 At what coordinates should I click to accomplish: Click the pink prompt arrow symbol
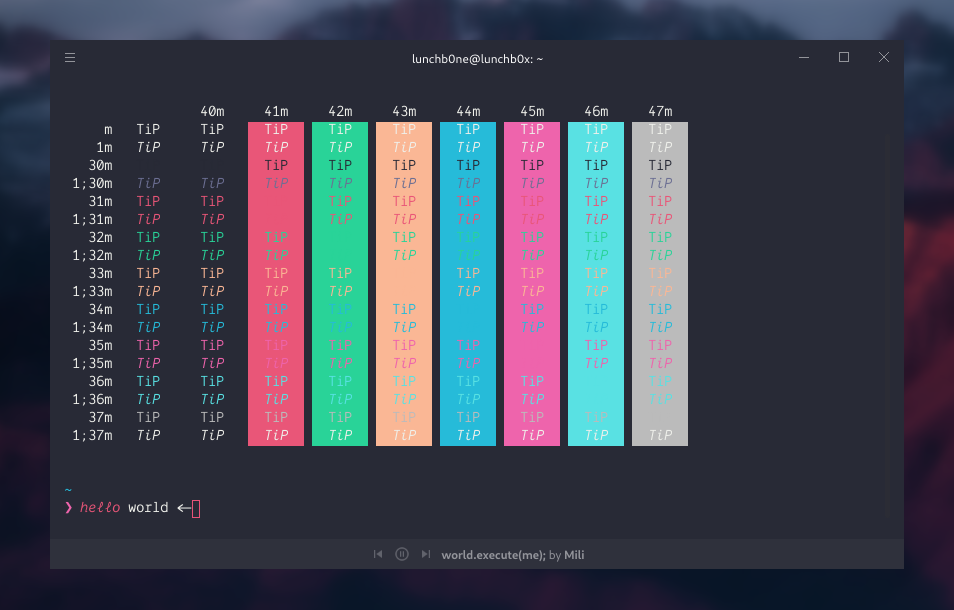click(x=68, y=507)
